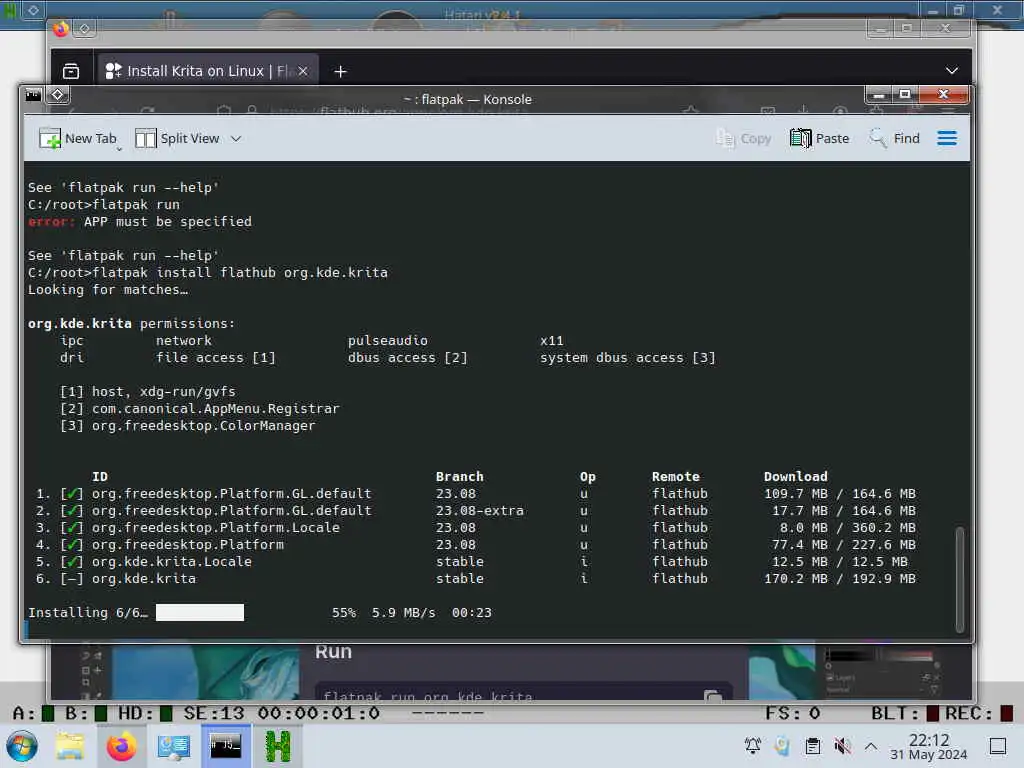Screen dimensions: 1024x768
Task: Click the Firefox logo in window title bar
Action: tap(61, 29)
